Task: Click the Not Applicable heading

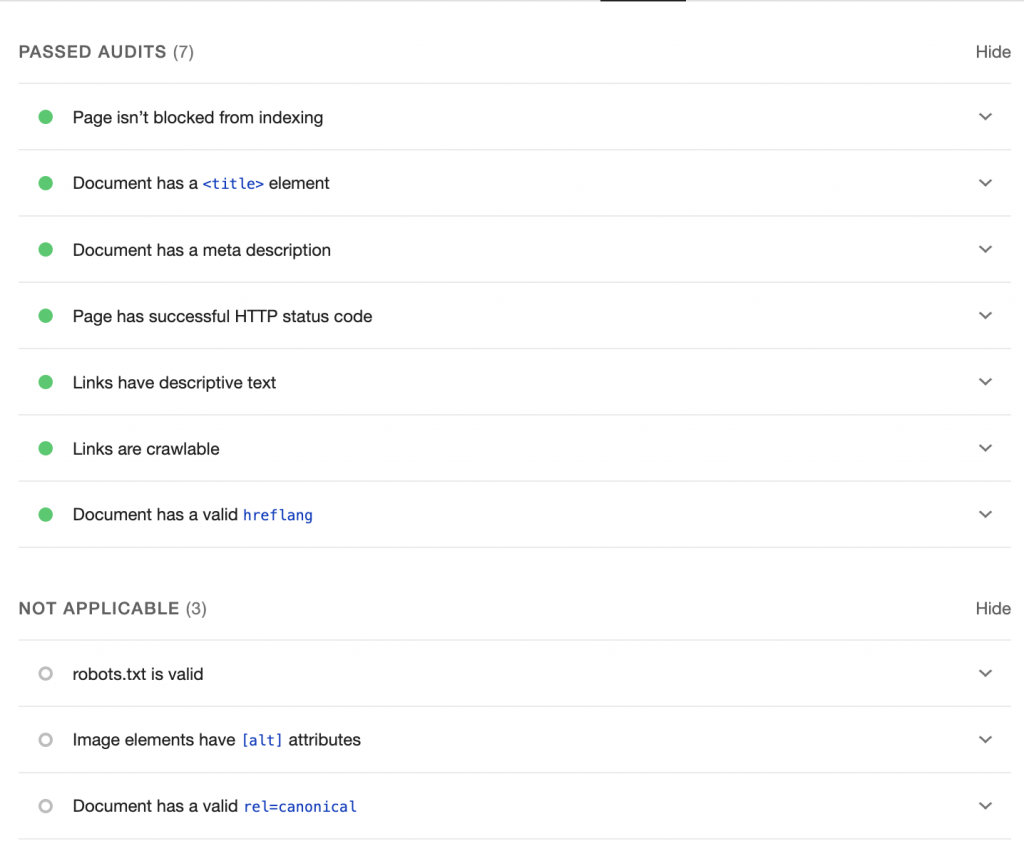Action: tap(99, 608)
